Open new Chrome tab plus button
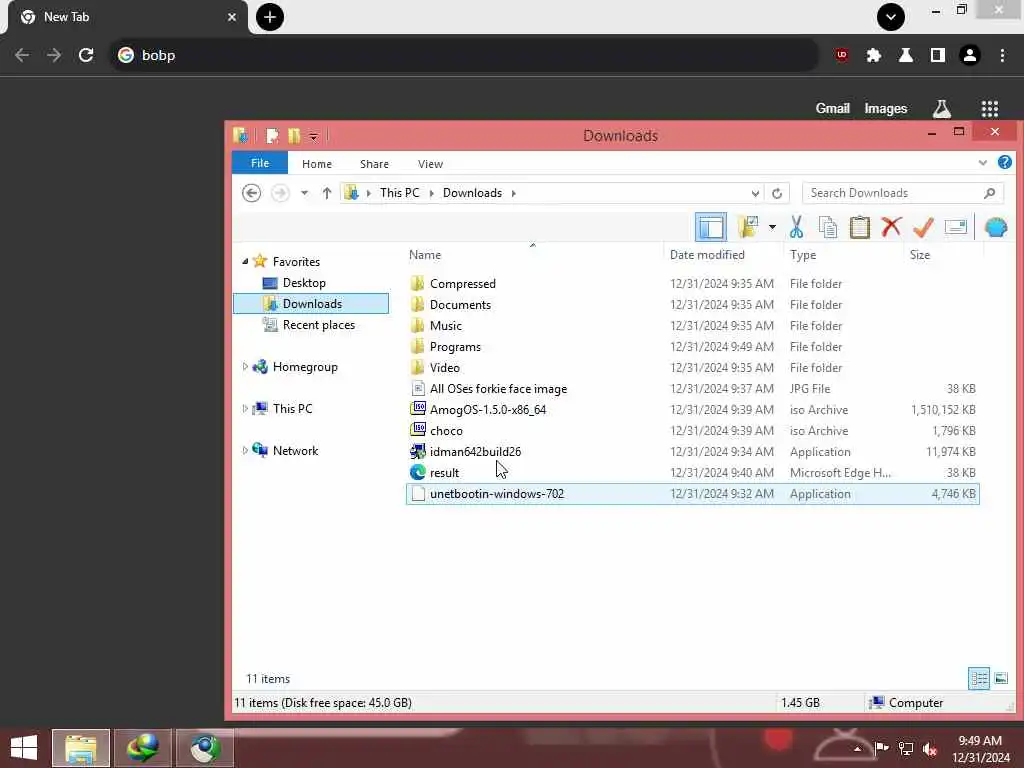This screenshot has height=768, width=1024. point(270,17)
